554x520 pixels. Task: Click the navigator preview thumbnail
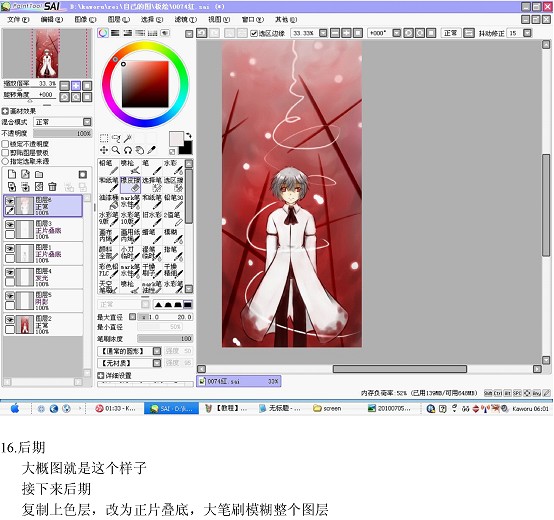[x=47, y=54]
